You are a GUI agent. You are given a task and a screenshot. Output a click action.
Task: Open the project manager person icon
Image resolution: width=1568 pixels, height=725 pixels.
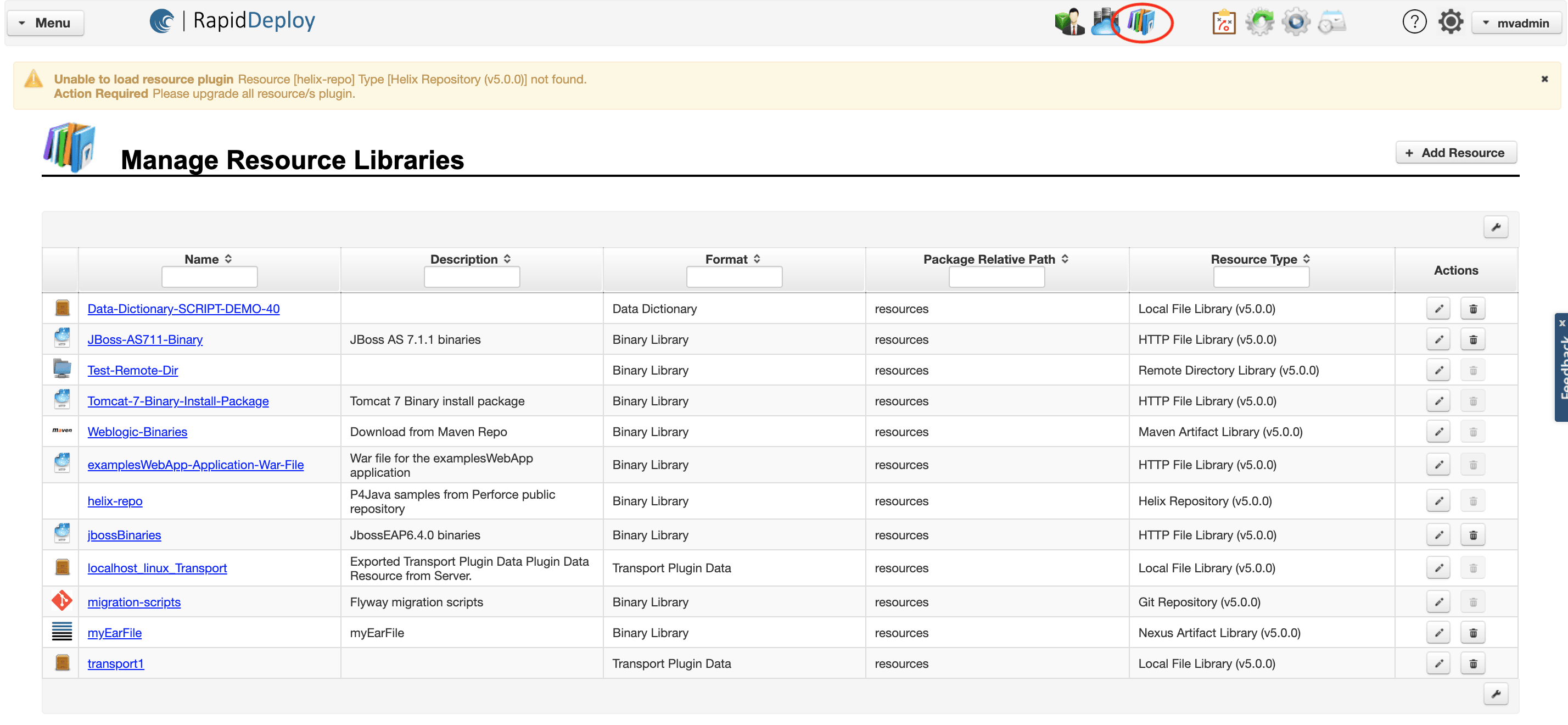(x=1069, y=23)
